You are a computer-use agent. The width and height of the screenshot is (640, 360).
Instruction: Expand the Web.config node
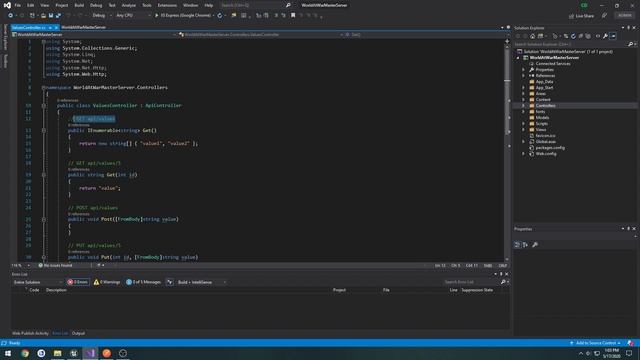(x=524, y=154)
